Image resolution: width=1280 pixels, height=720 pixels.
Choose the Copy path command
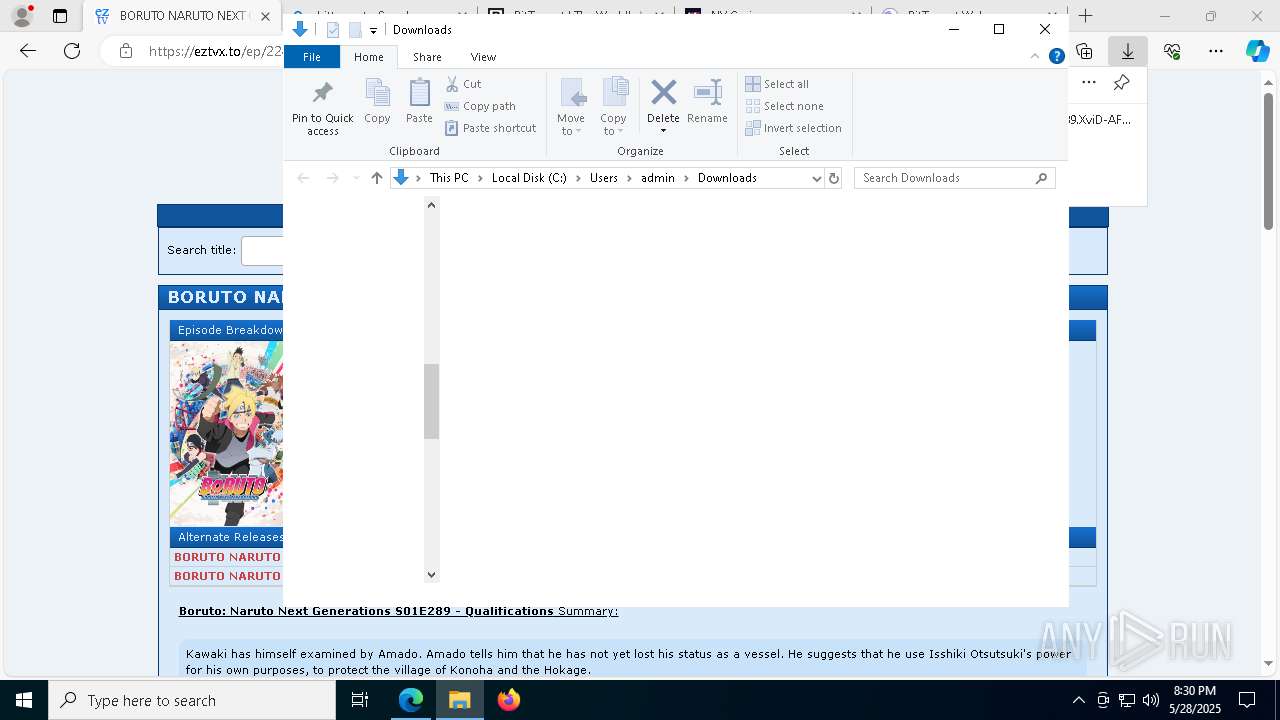[x=480, y=106]
